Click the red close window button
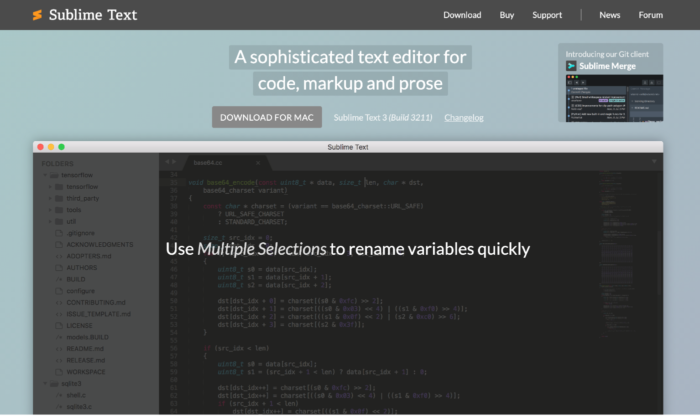Screen dimensions: 700x420 tap(41, 147)
